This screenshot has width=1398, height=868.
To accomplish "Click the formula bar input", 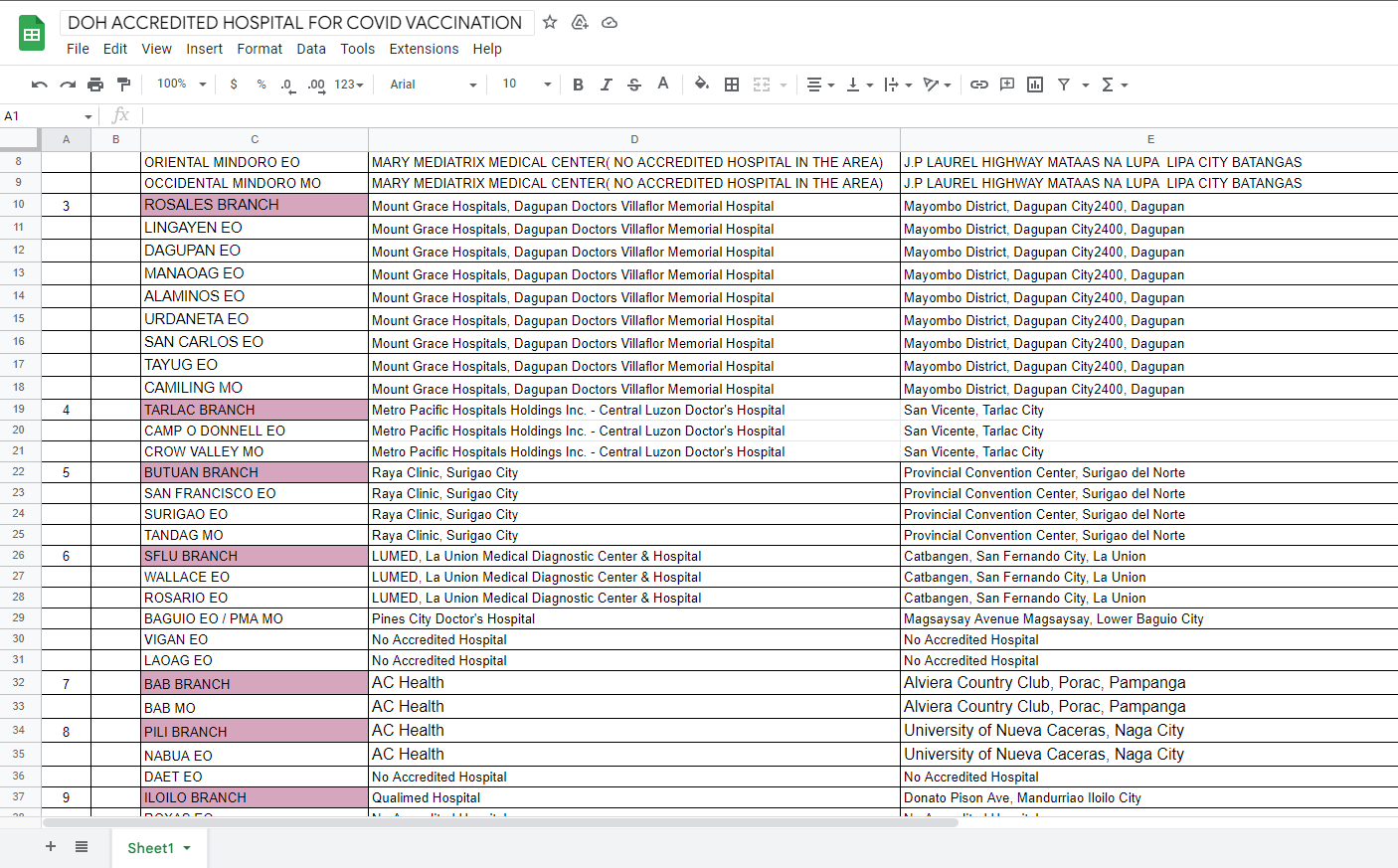I will point(771,116).
